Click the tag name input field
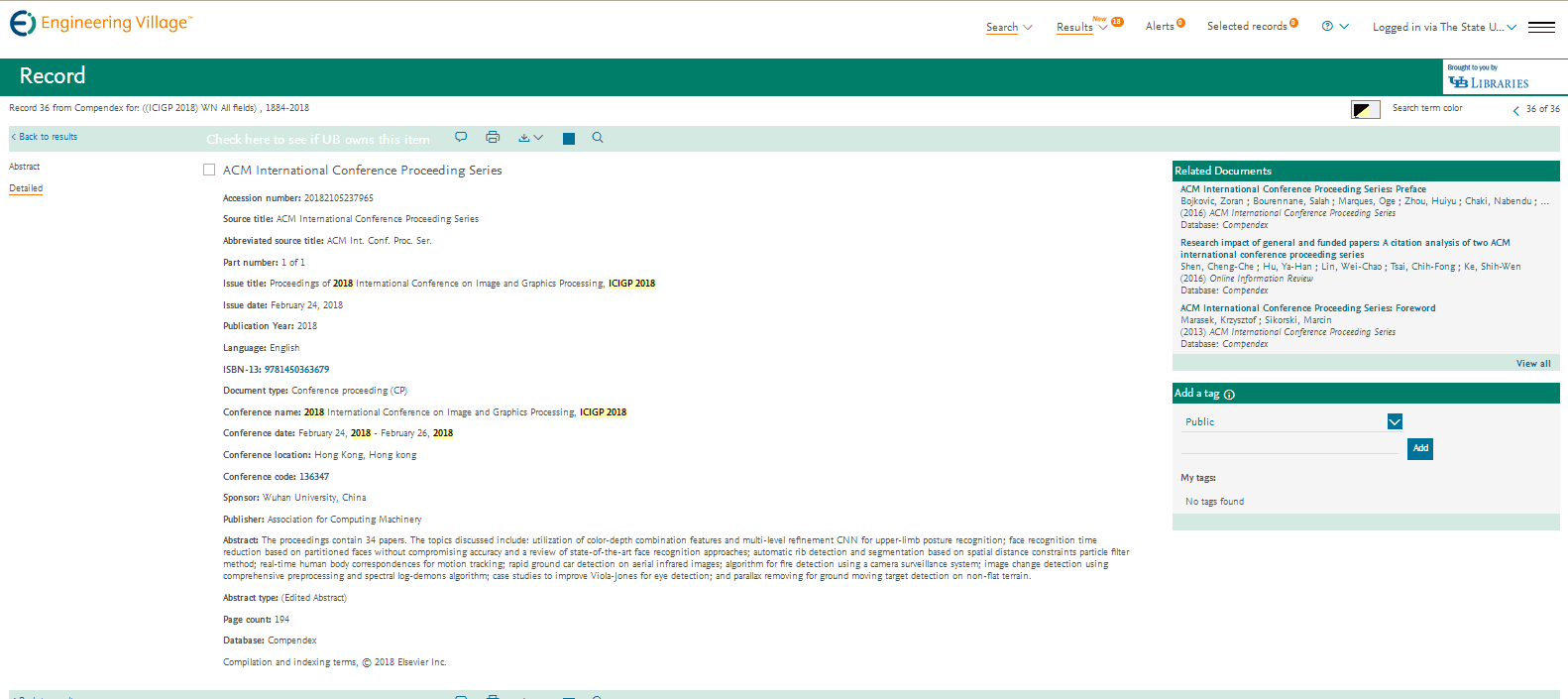 tap(1288, 447)
